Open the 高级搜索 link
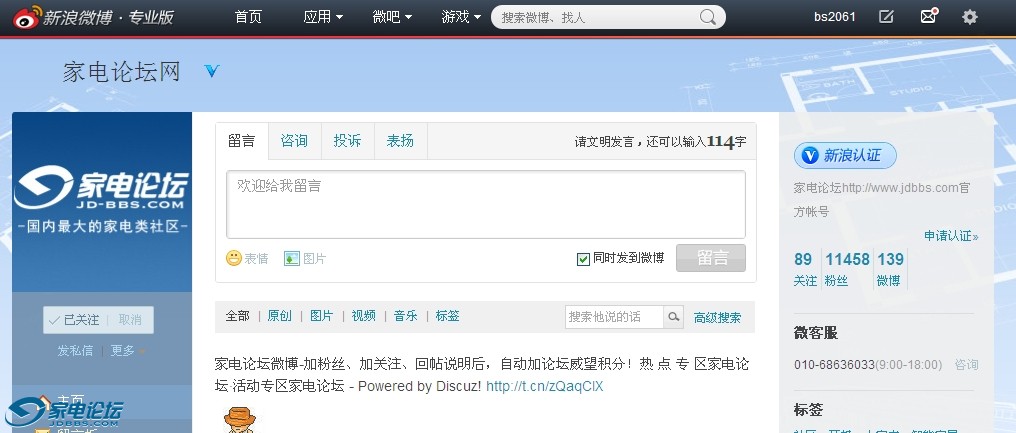1016x433 pixels. tap(717, 318)
